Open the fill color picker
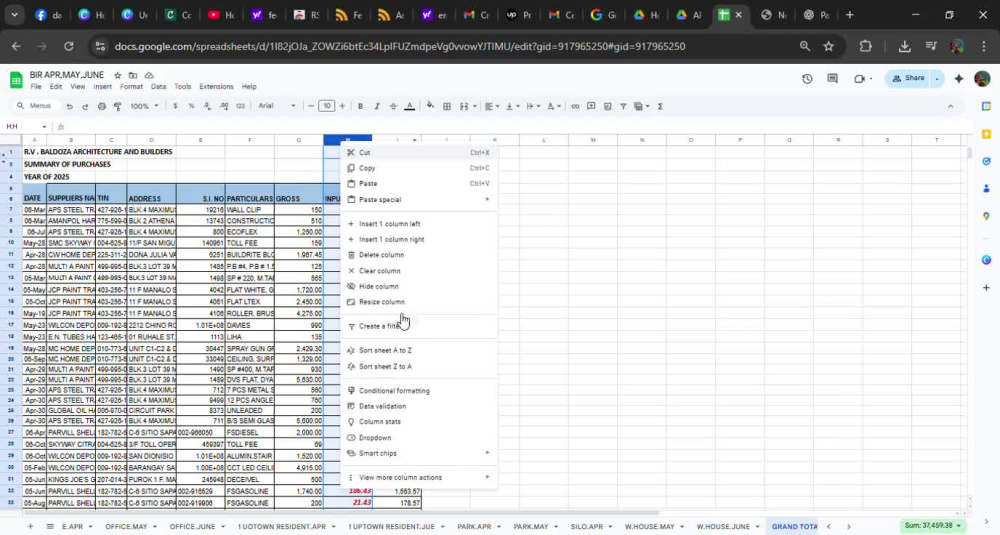The image size is (1000, 535). pos(430,106)
